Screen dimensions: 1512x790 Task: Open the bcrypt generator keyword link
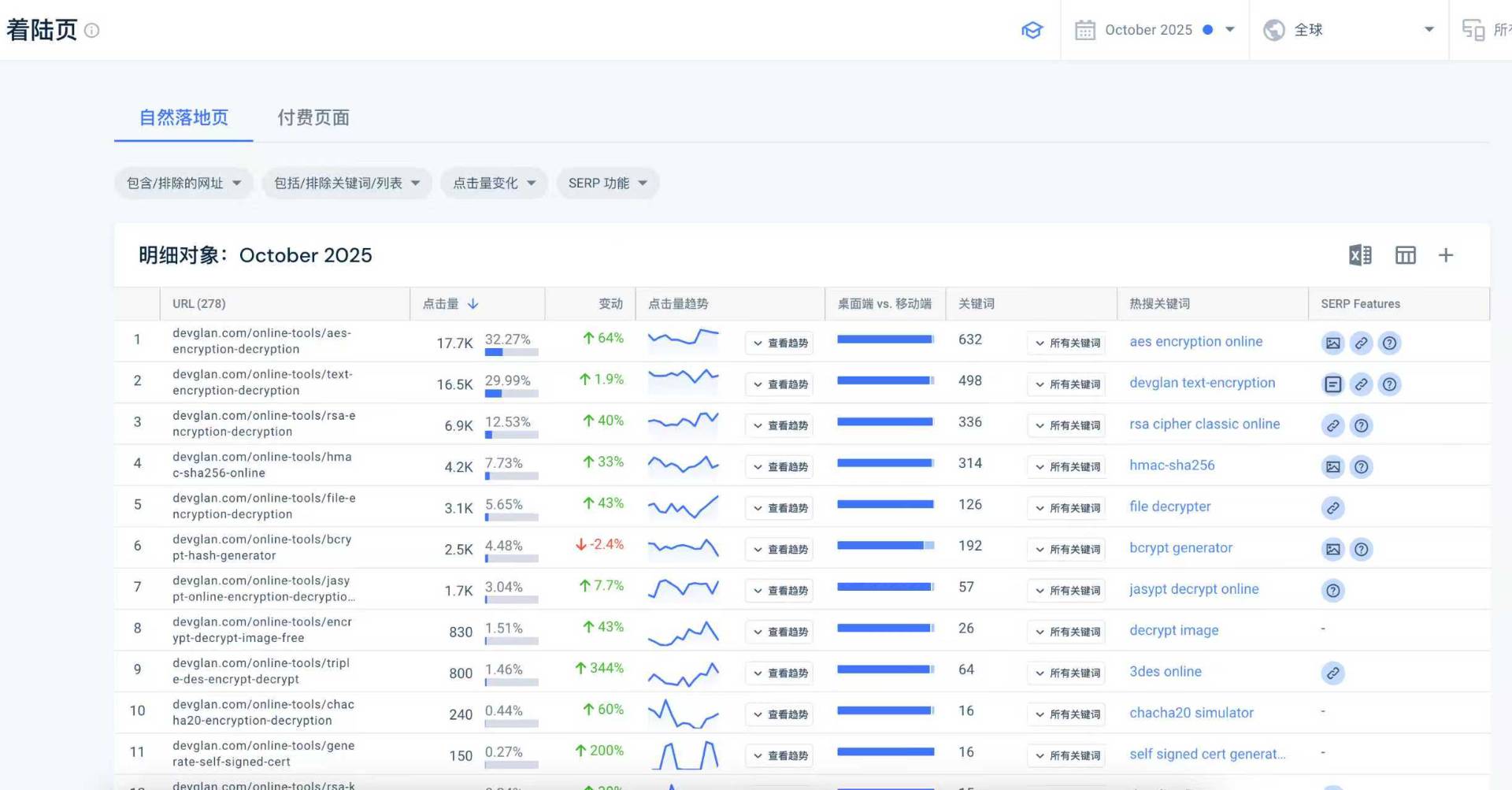pyautogui.click(x=1181, y=548)
